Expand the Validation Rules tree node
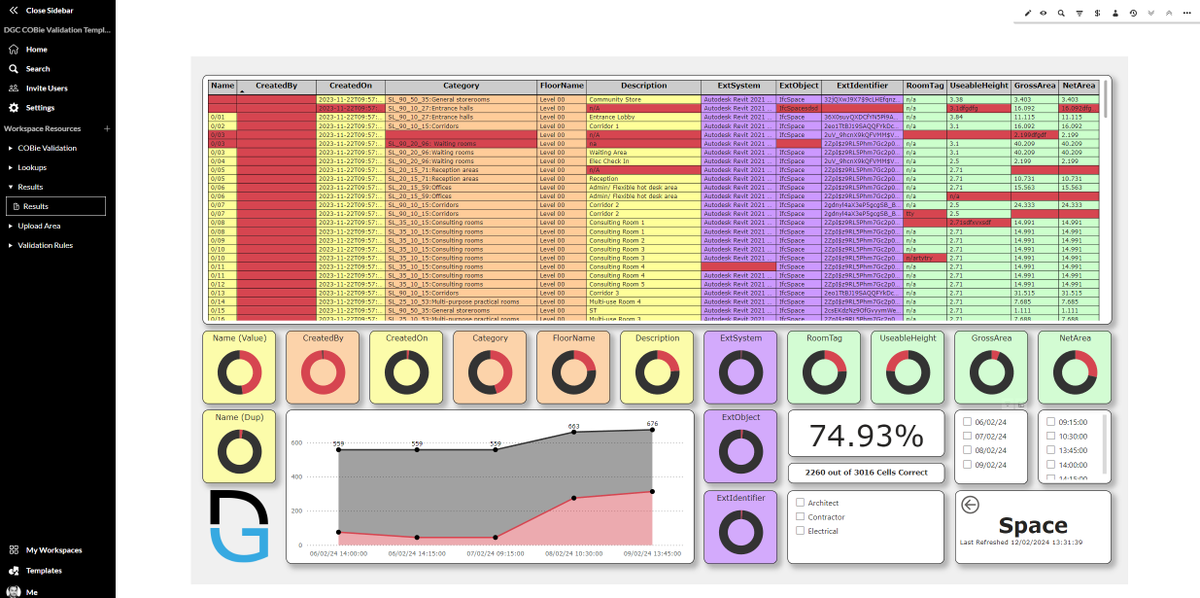Screen dimensions: 1200x598 10,245
